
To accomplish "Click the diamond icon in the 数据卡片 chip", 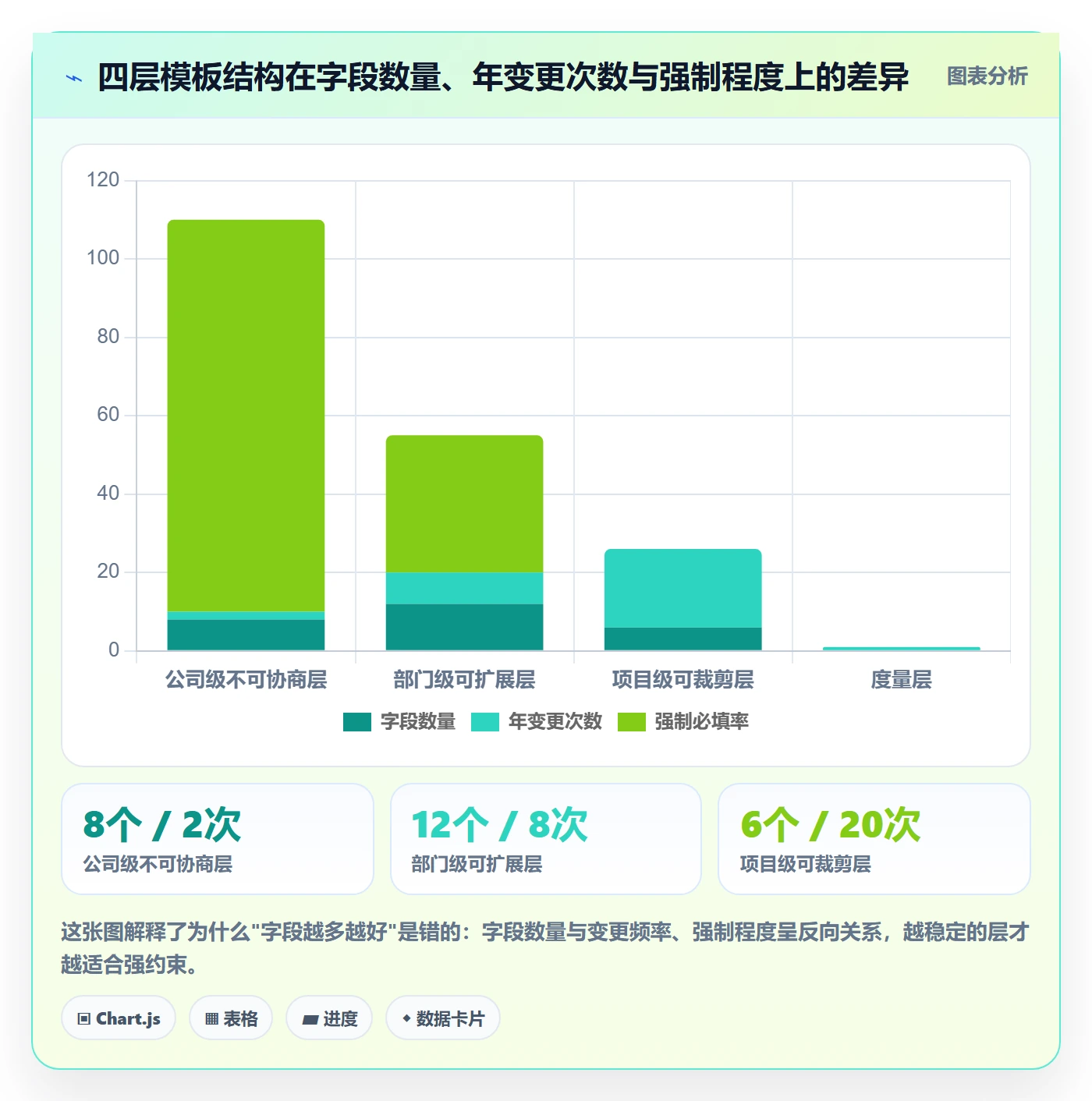I will [x=406, y=1018].
